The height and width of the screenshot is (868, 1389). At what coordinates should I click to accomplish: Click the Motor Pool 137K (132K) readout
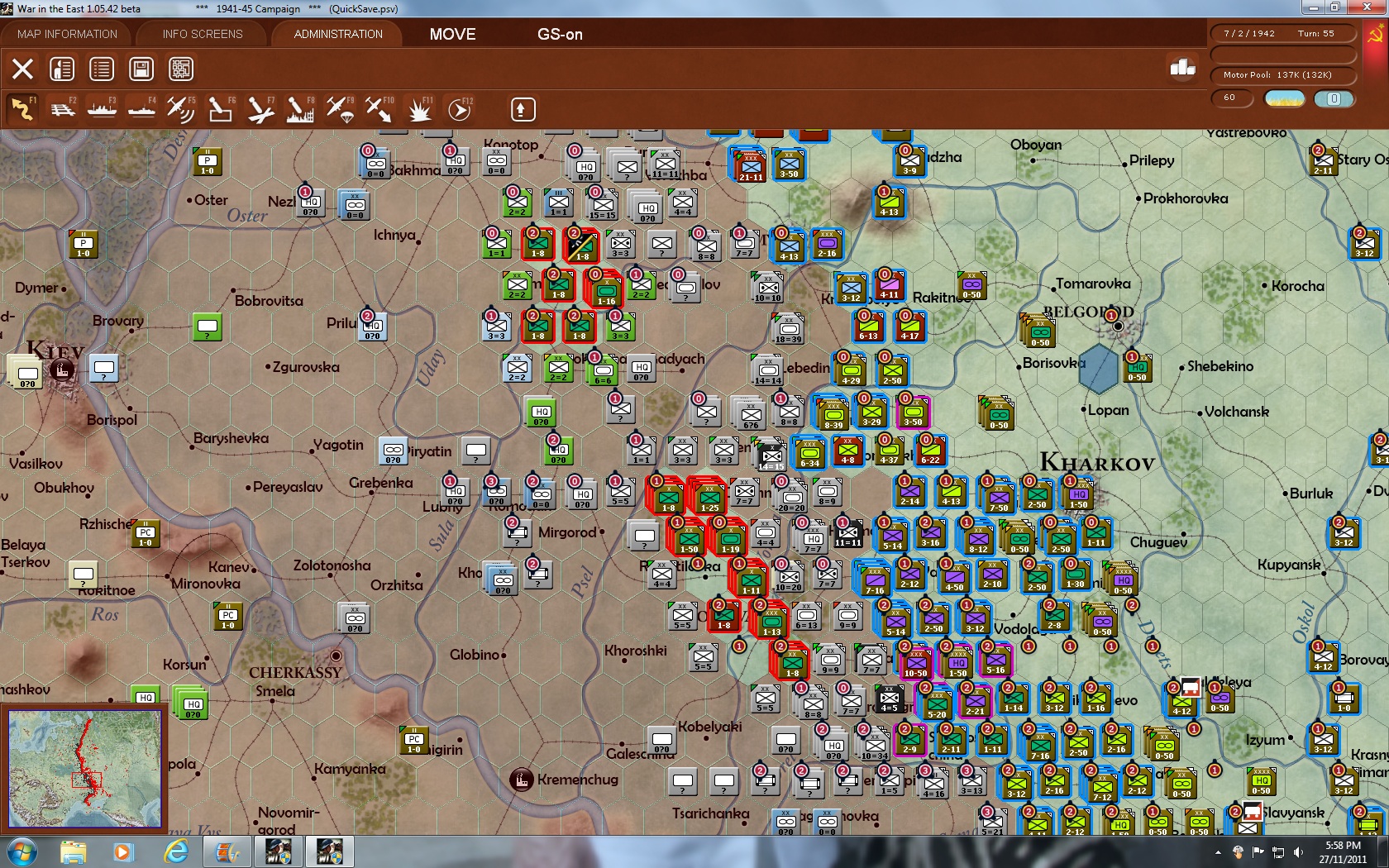(x=1284, y=74)
